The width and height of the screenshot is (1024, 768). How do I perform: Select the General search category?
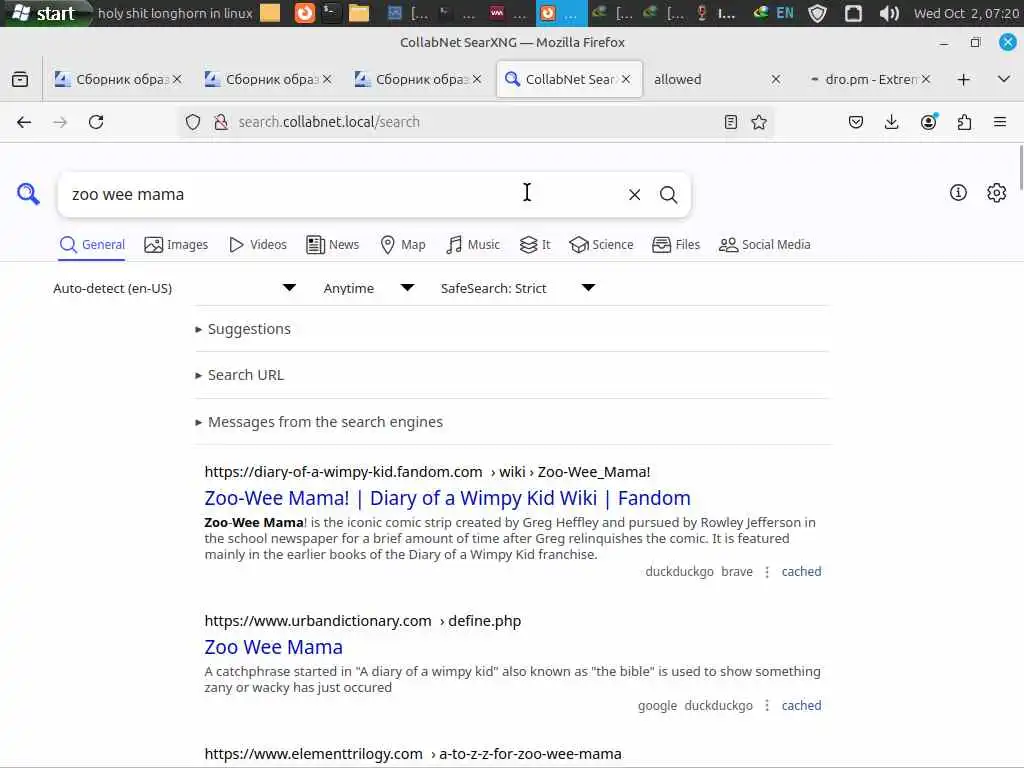(x=91, y=245)
